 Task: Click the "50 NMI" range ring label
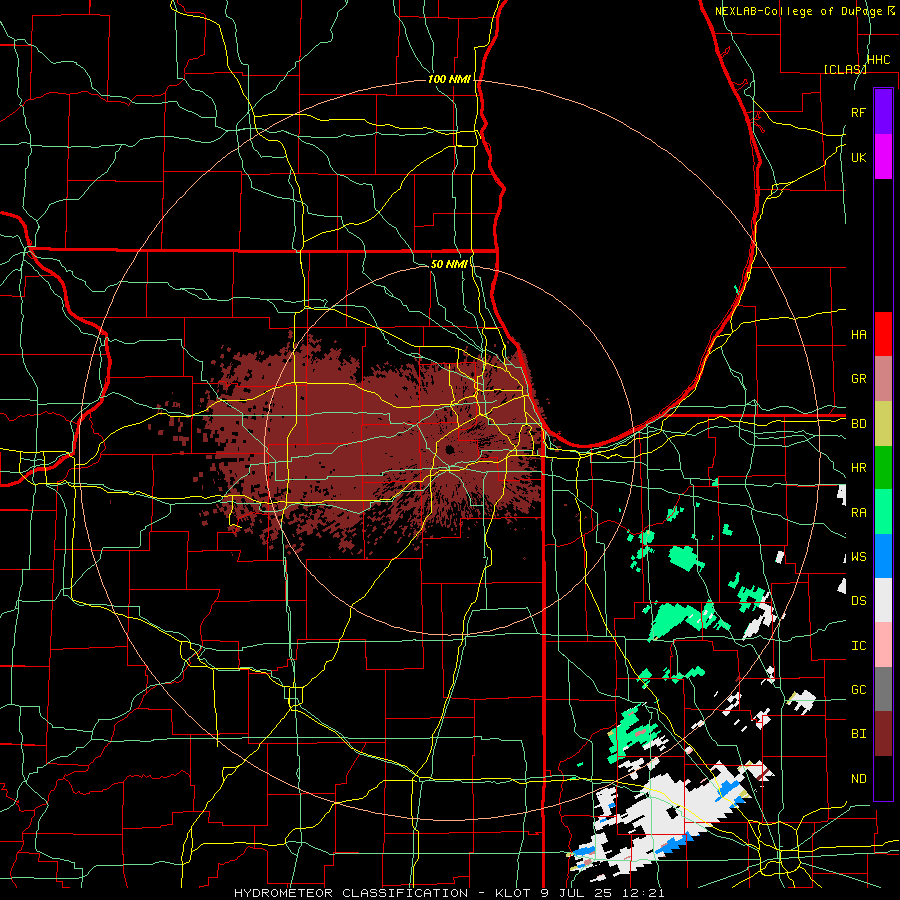coord(449,264)
